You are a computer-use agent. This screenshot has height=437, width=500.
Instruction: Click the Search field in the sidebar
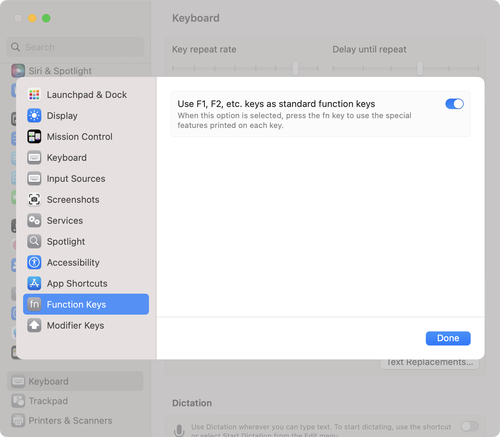(x=75, y=47)
